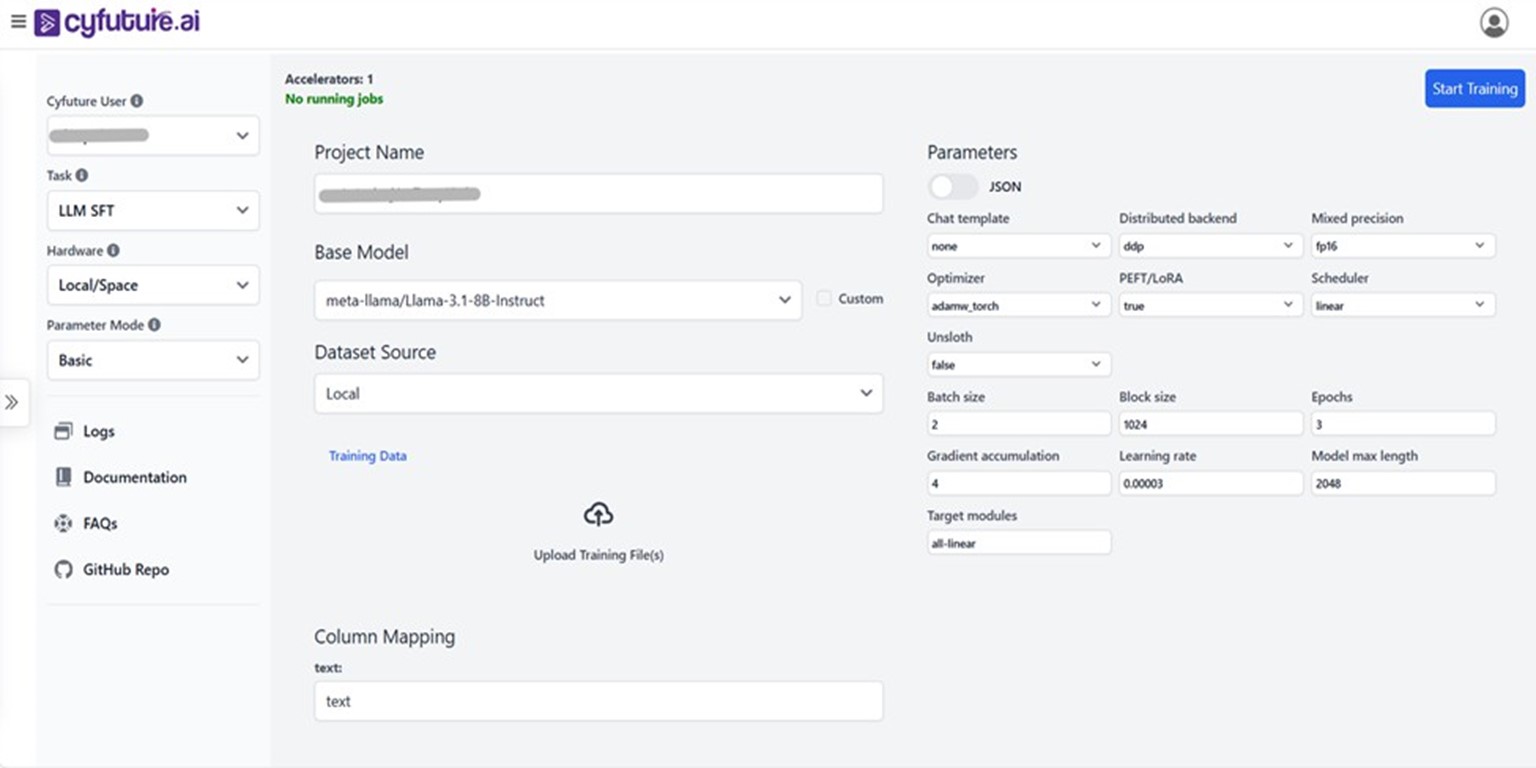The width and height of the screenshot is (1536, 768).
Task: Click the Documentation book icon
Action: pos(64,477)
